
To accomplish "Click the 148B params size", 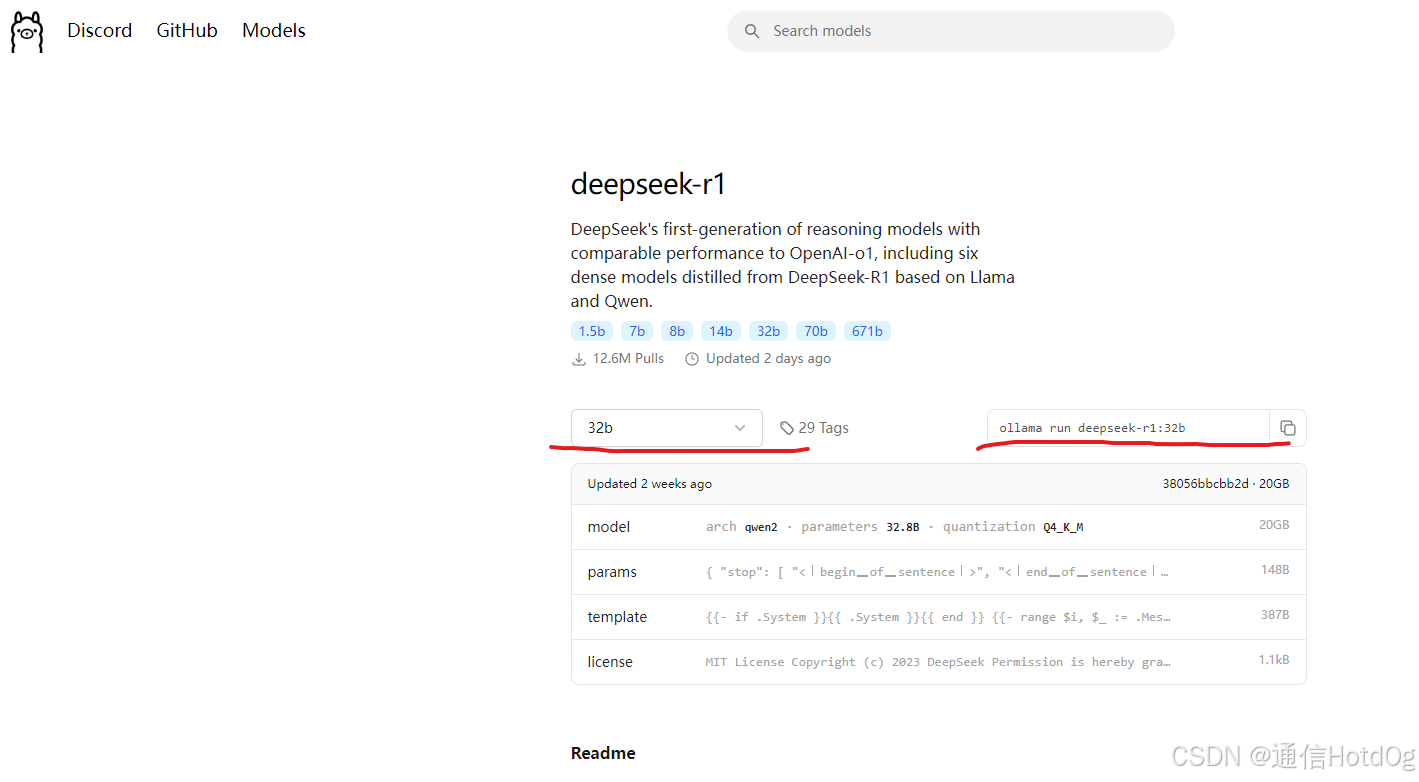I will [1275, 570].
